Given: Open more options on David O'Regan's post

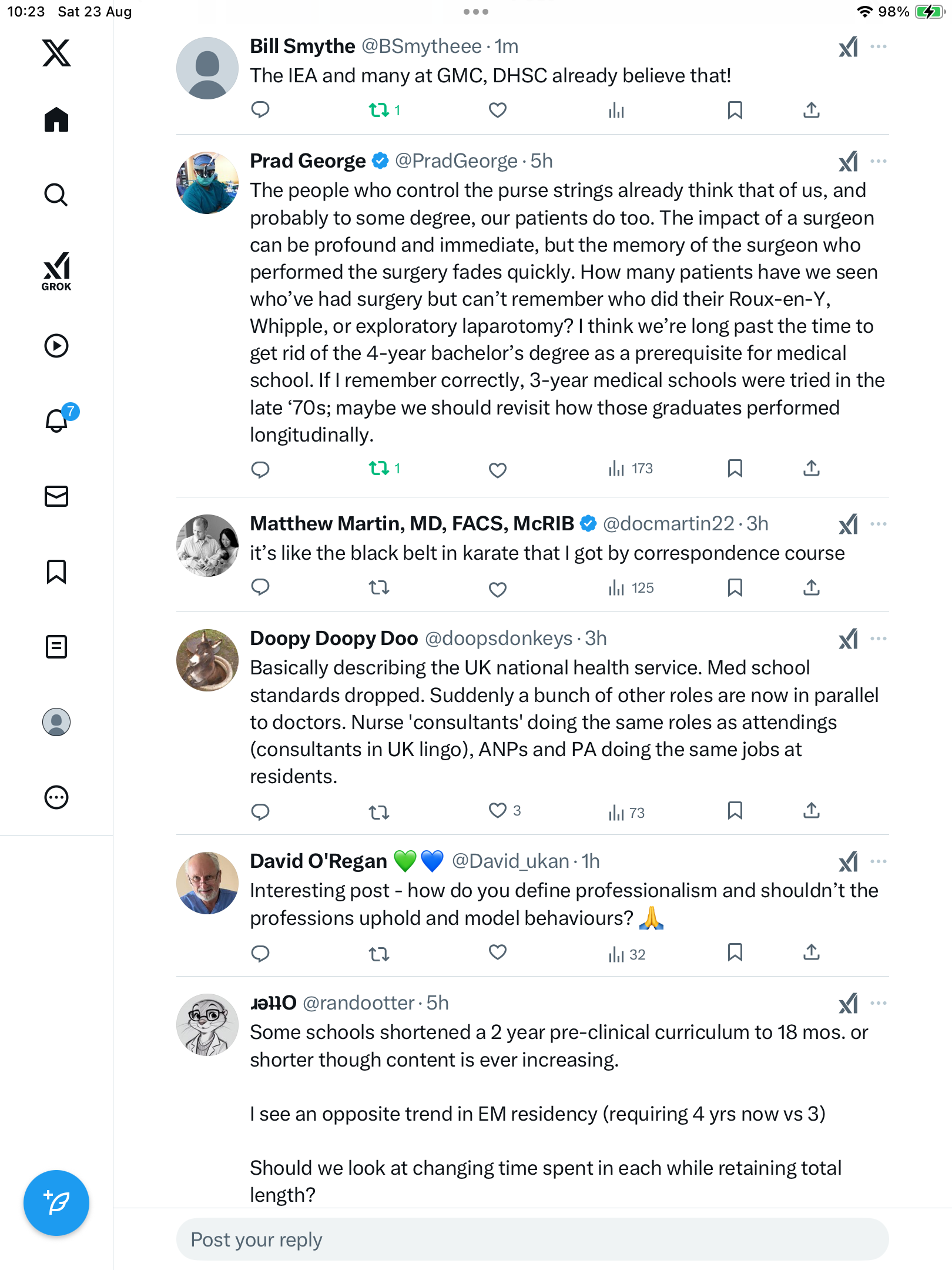Looking at the screenshot, I should coord(879,861).
